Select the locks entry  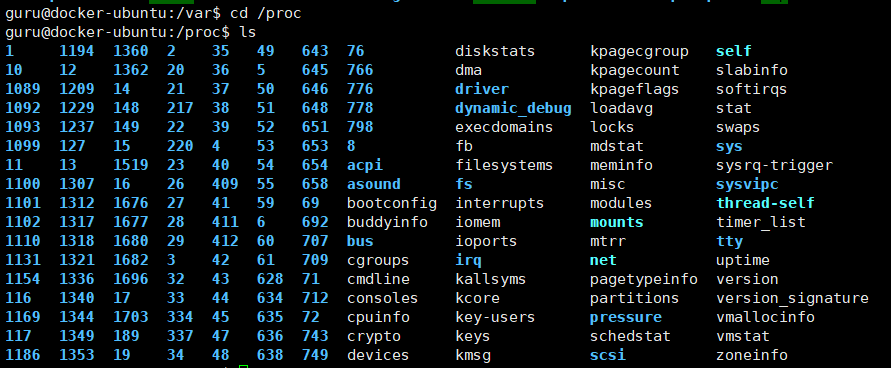click(x=612, y=128)
